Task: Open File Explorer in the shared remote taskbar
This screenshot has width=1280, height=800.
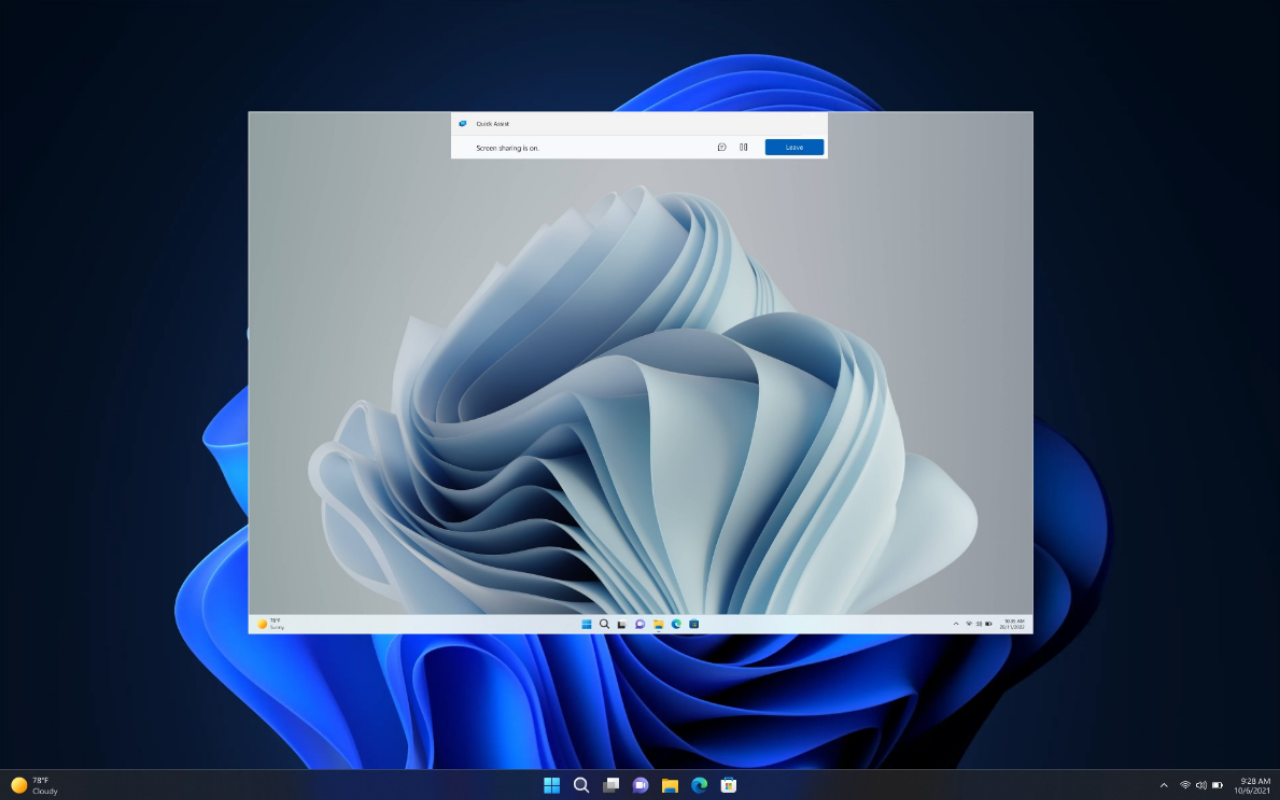Action: click(x=658, y=624)
